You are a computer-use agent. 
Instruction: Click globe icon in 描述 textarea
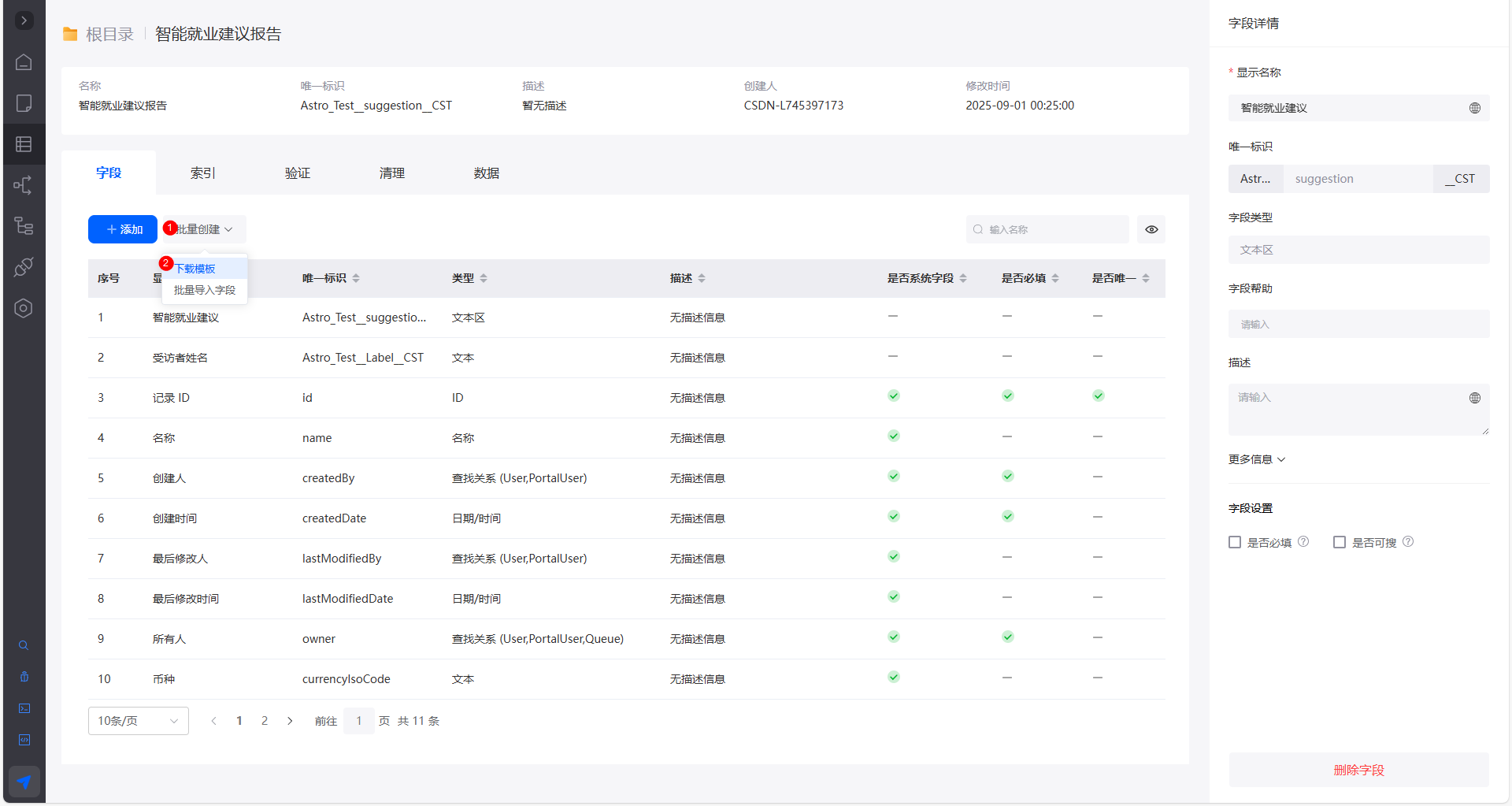(x=1475, y=398)
